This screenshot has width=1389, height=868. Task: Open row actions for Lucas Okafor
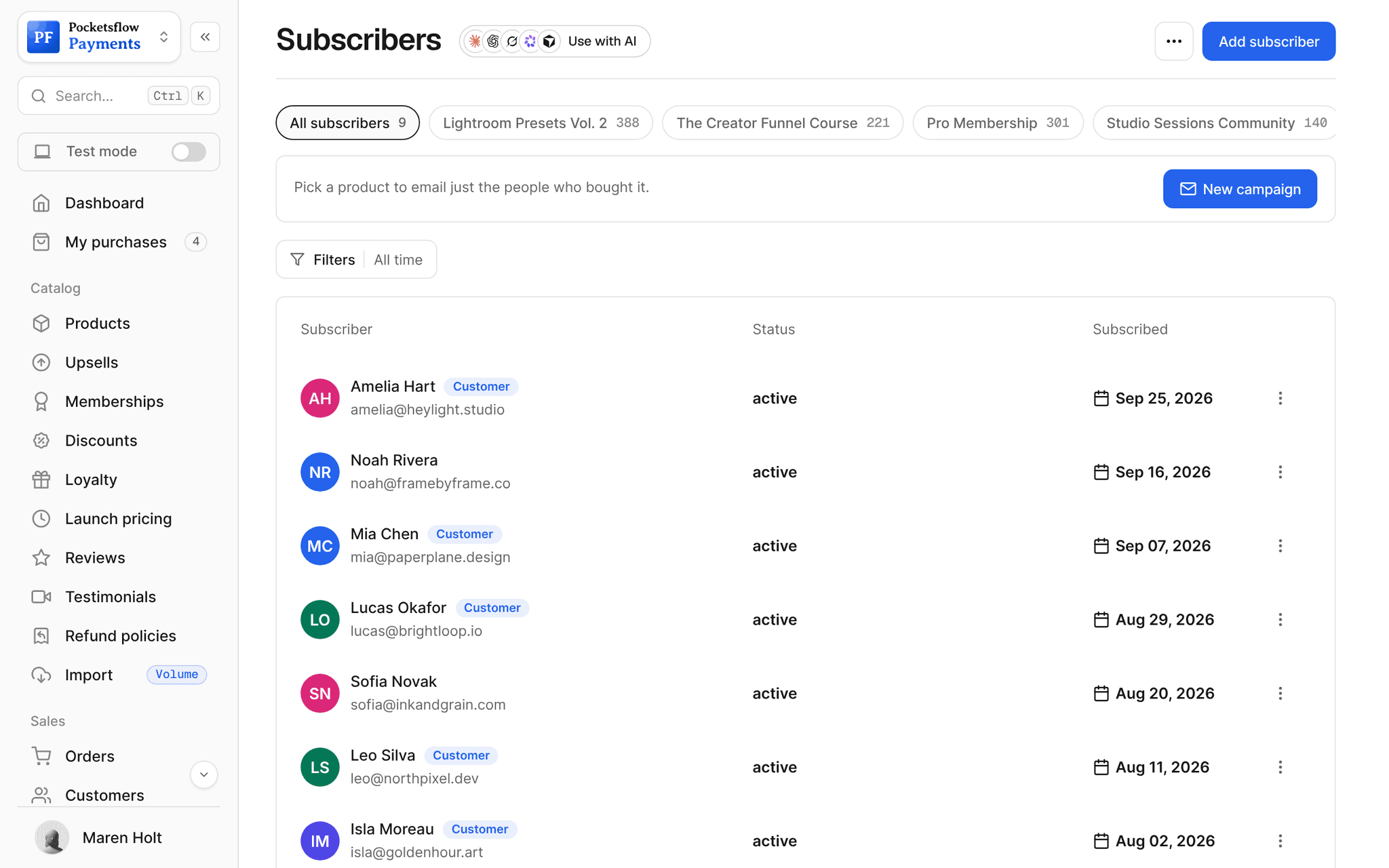coord(1280,620)
